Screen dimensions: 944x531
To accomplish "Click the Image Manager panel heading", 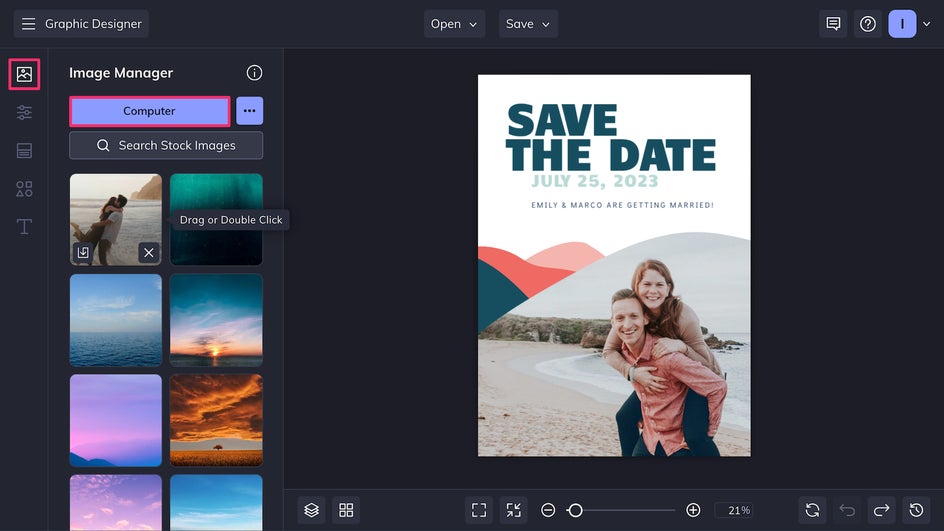I will coord(121,73).
